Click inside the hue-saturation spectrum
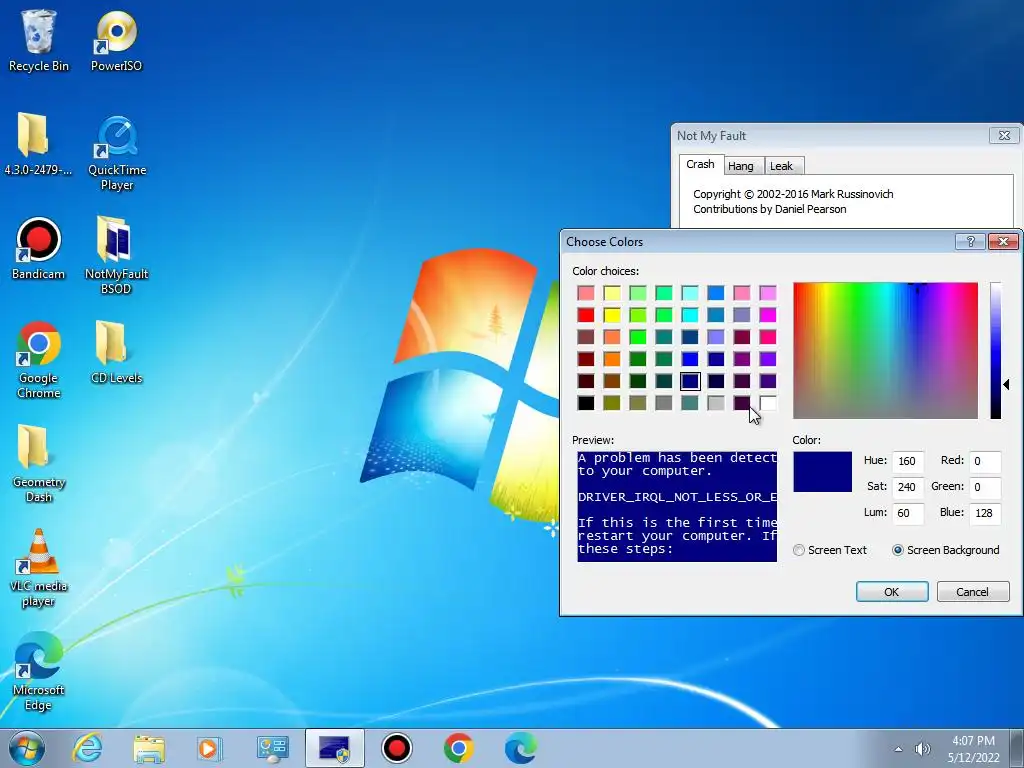Screen dimensions: 1024x768 click(x=885, y=351)
